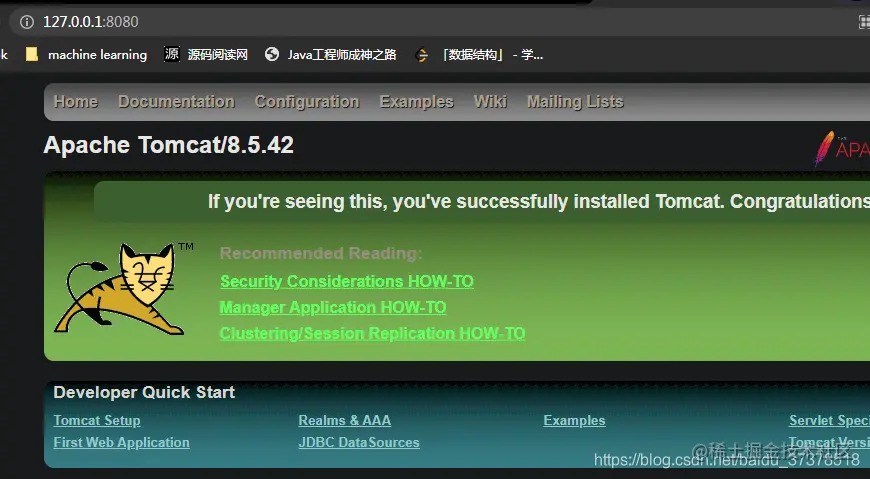The image size is (870, 479).
Task: Click the Recommended Reading heading
Action: (321, 254)
